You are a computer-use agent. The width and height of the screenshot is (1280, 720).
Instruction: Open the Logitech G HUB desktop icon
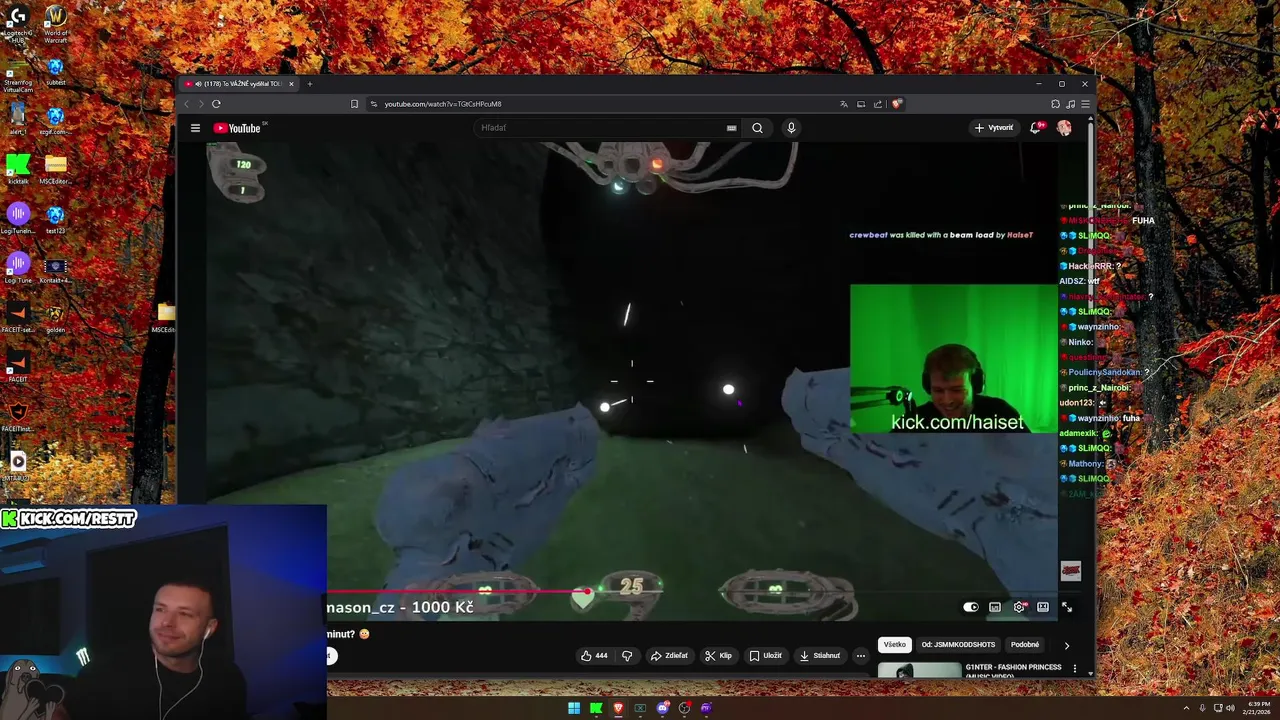coord(17,24)
